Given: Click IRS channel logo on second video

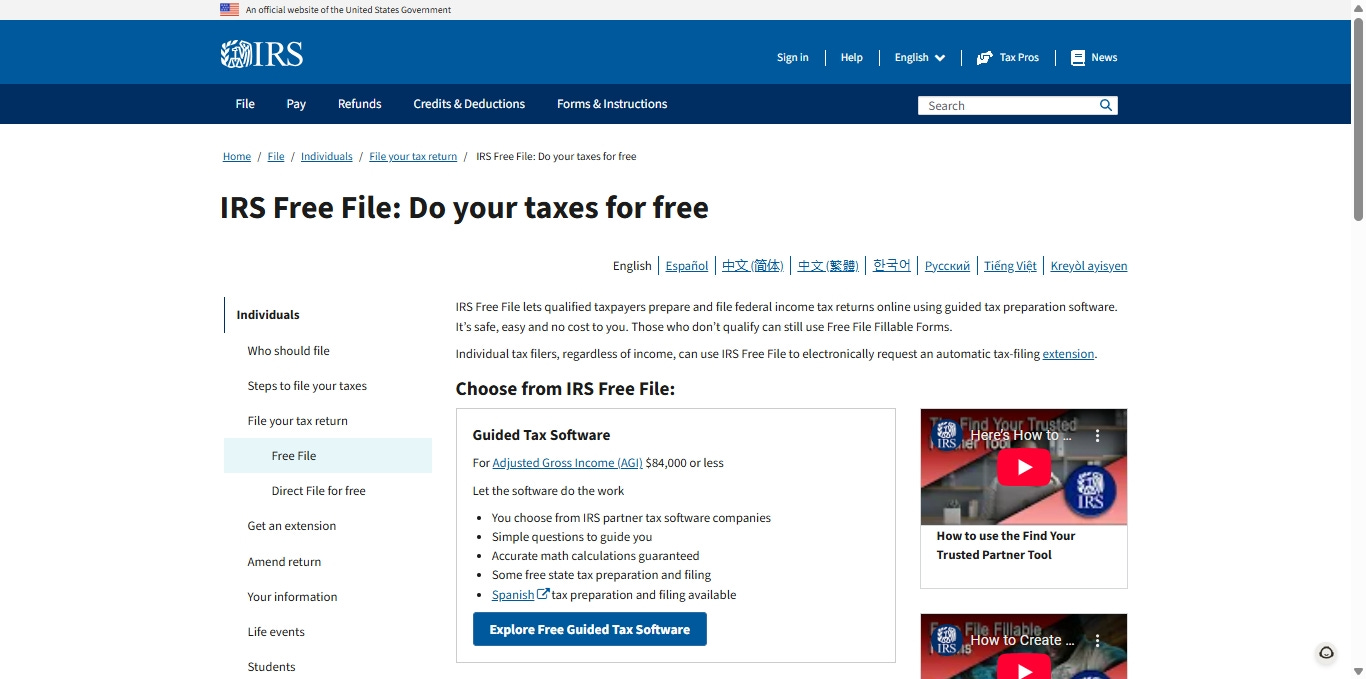Looking at the screenshot, I should tap(947, 640).
